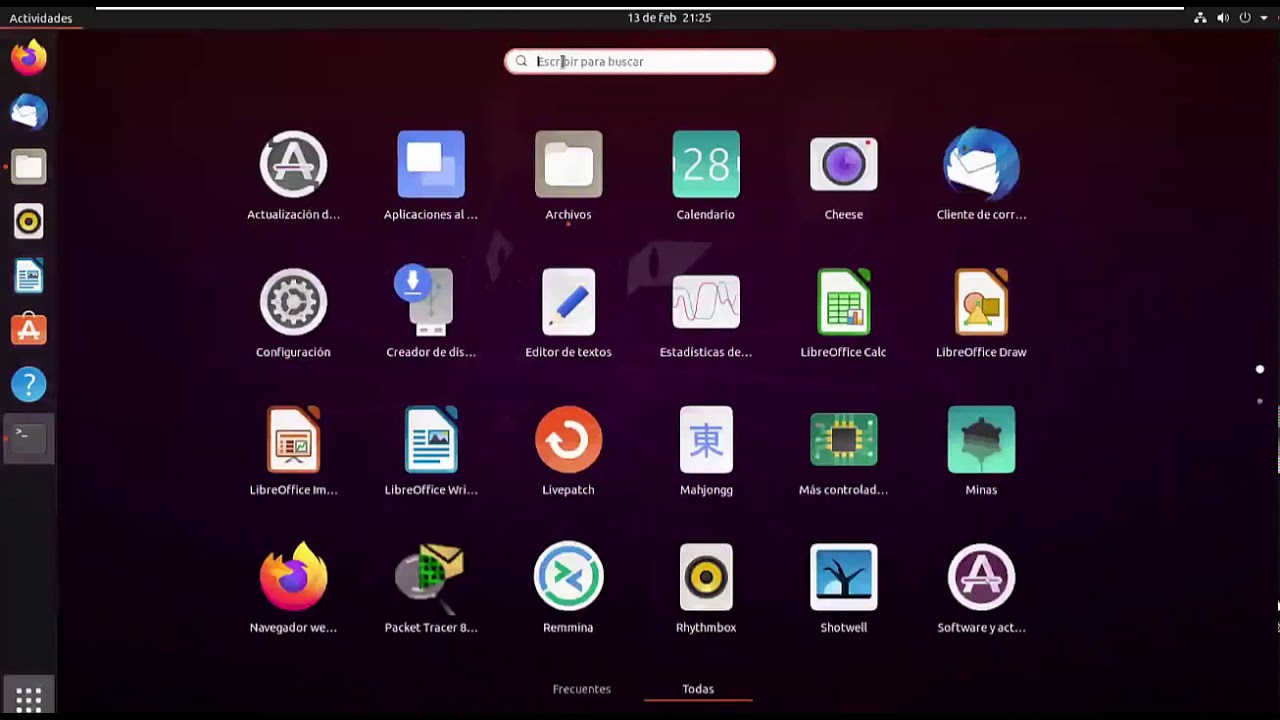Open Rhythmbox from the dock
The height and width of the screenshot is (720, 1280).
point(28,221)
